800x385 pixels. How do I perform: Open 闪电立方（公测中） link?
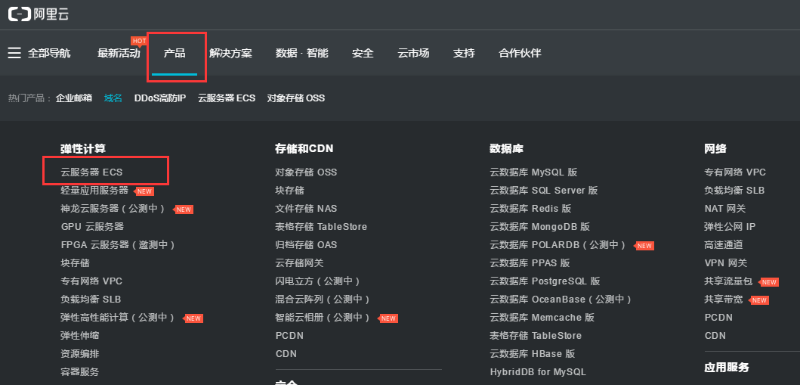(317, 281)
